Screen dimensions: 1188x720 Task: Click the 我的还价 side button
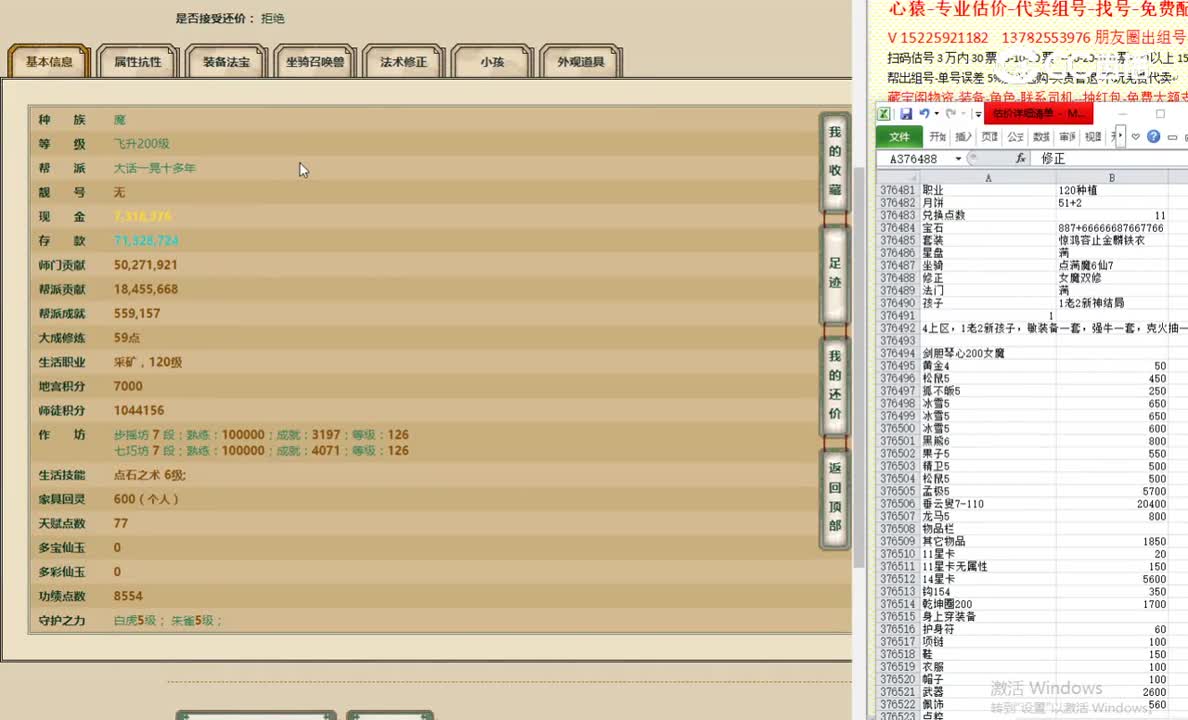tap(835, 385)
